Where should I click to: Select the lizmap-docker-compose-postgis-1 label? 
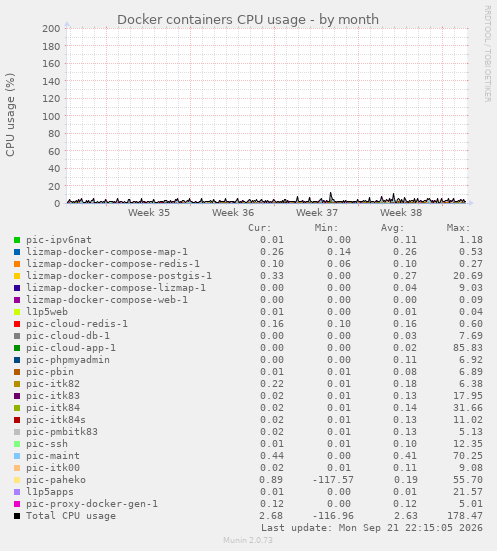[x=119, y=276]
